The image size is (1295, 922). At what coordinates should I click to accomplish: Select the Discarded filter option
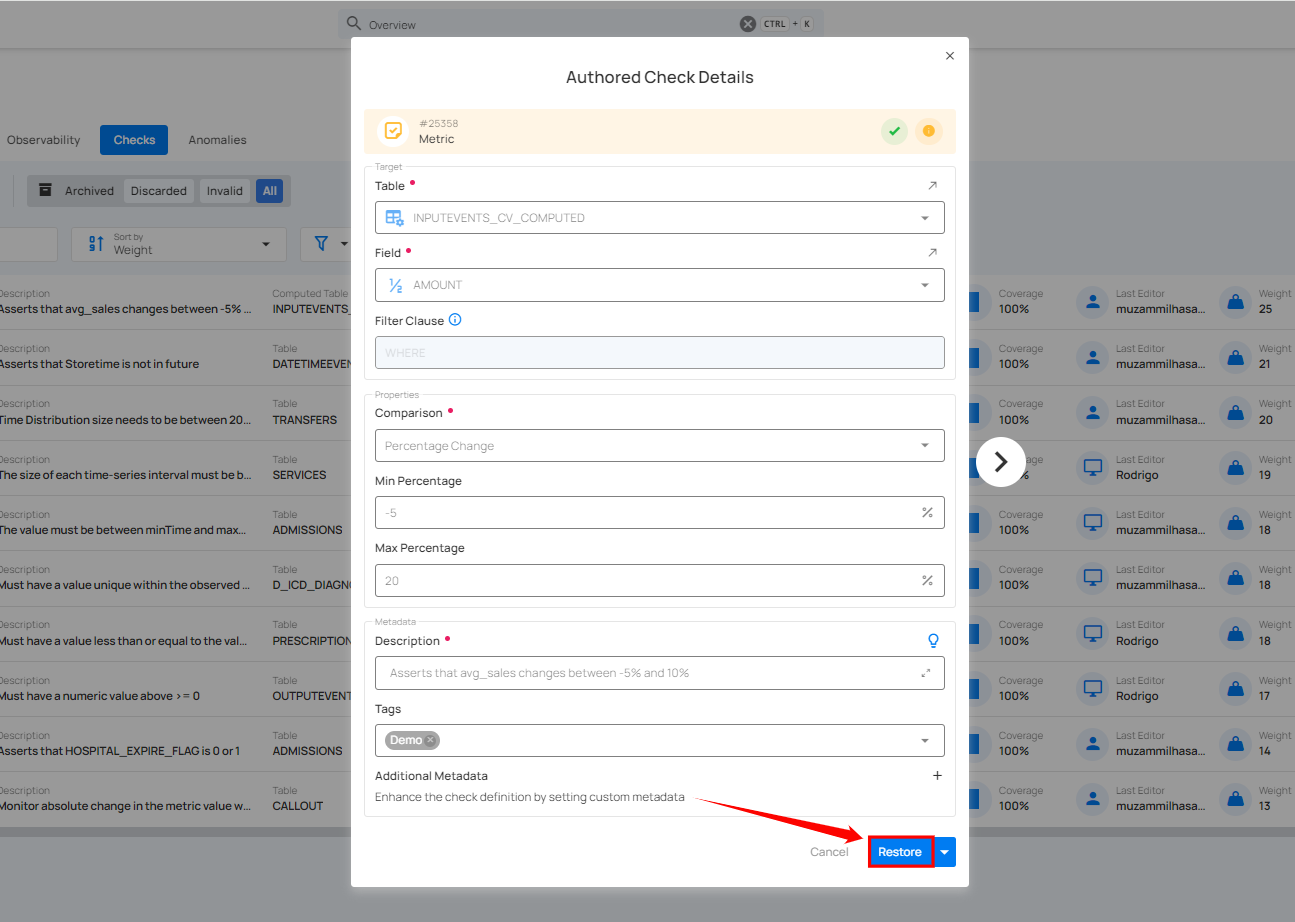[159, 191]
